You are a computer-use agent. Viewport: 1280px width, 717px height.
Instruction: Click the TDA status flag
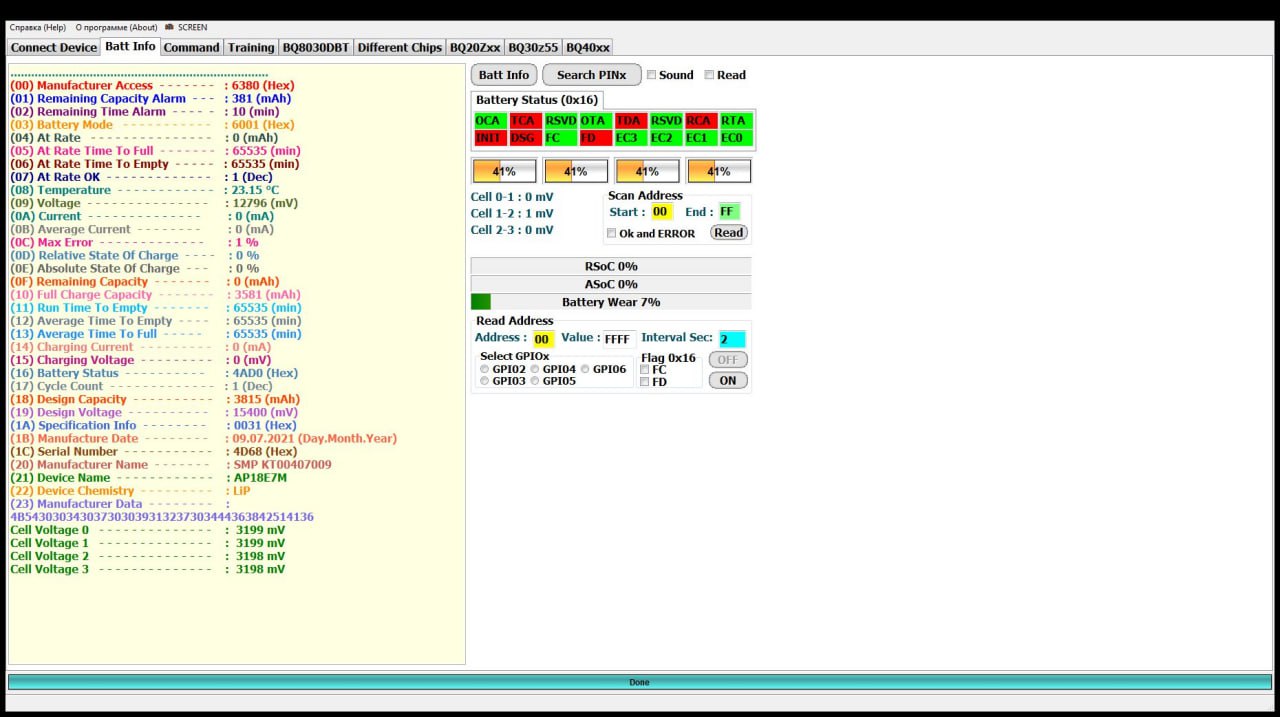click(x=630, y=121)
